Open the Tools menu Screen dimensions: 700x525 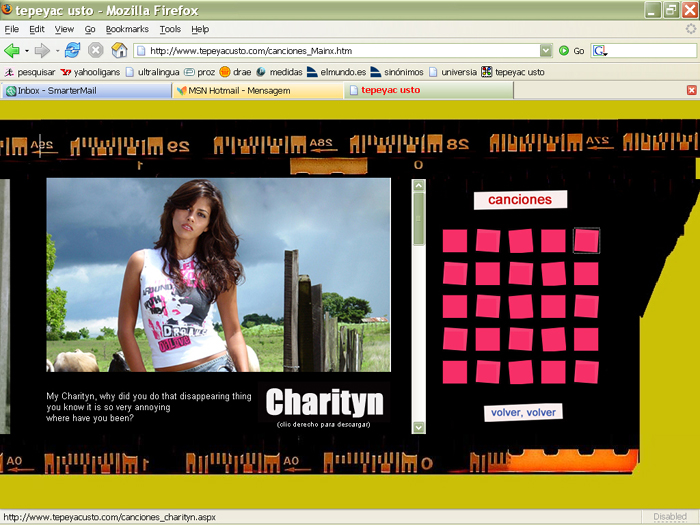tap(170, 29)
